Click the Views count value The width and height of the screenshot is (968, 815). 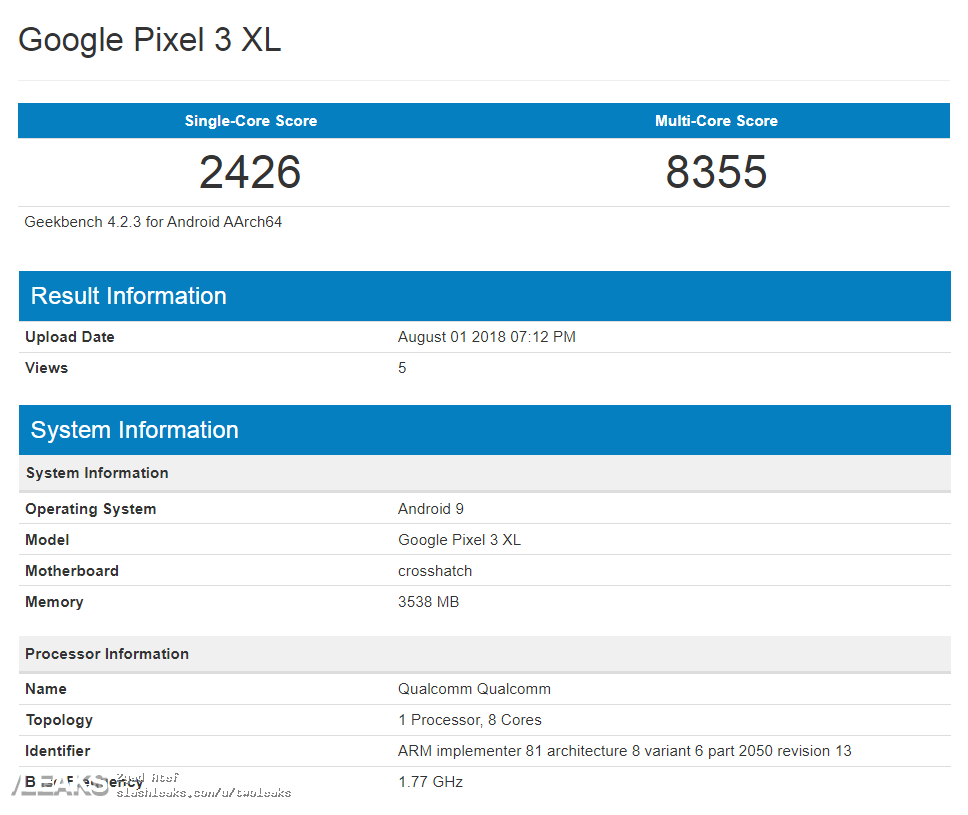402,368
